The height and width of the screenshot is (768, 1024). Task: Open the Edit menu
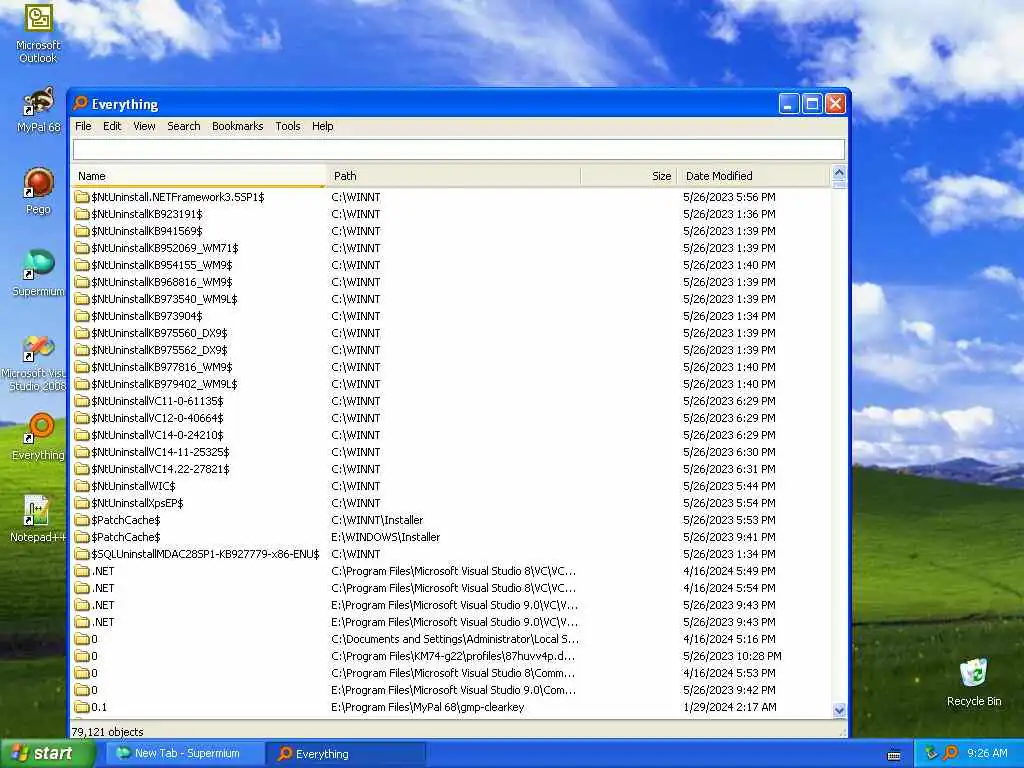pyautogui.click(x=112, y=126)
